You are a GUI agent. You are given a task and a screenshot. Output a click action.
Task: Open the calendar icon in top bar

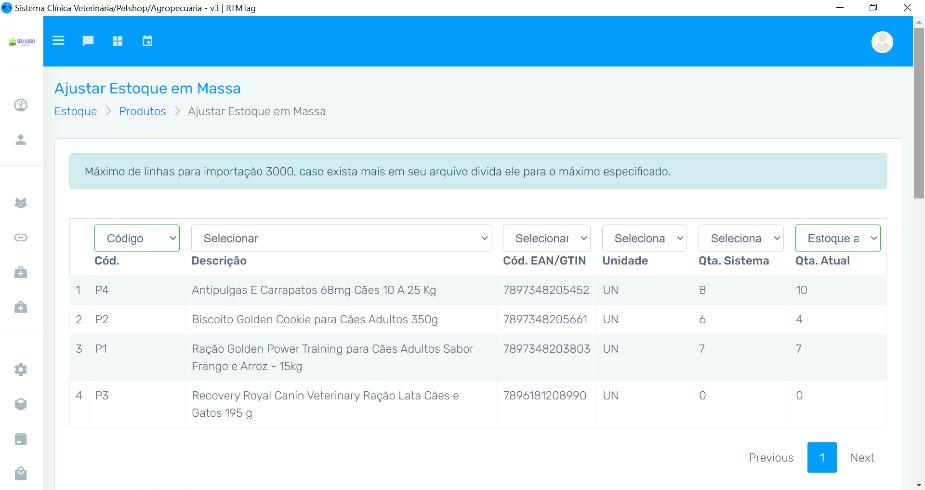(147, 41)
